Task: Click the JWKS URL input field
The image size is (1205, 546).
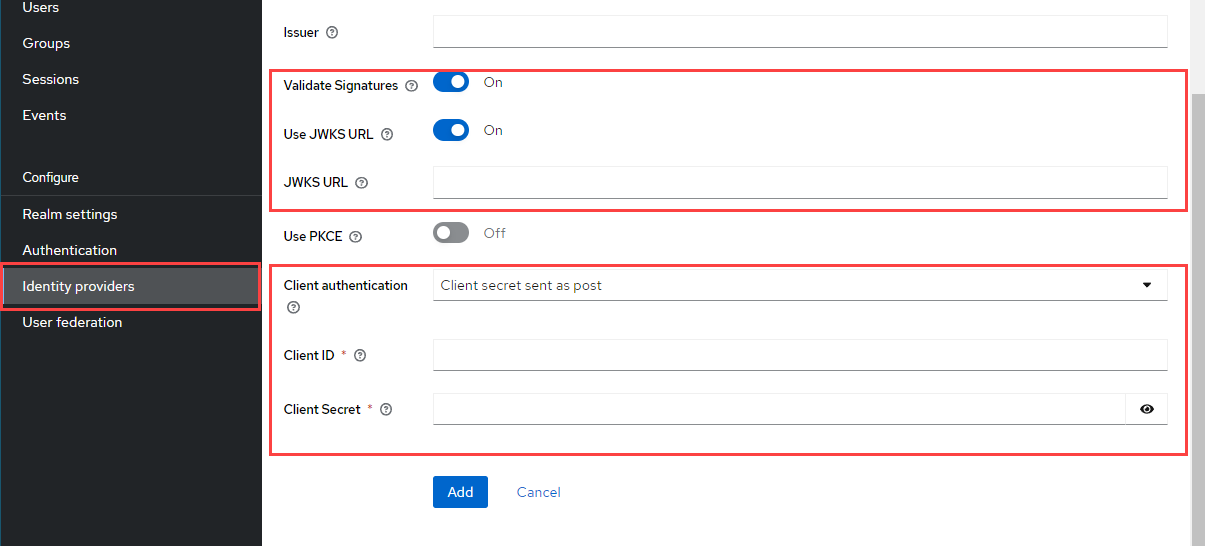Action: [x=800, y=182]
